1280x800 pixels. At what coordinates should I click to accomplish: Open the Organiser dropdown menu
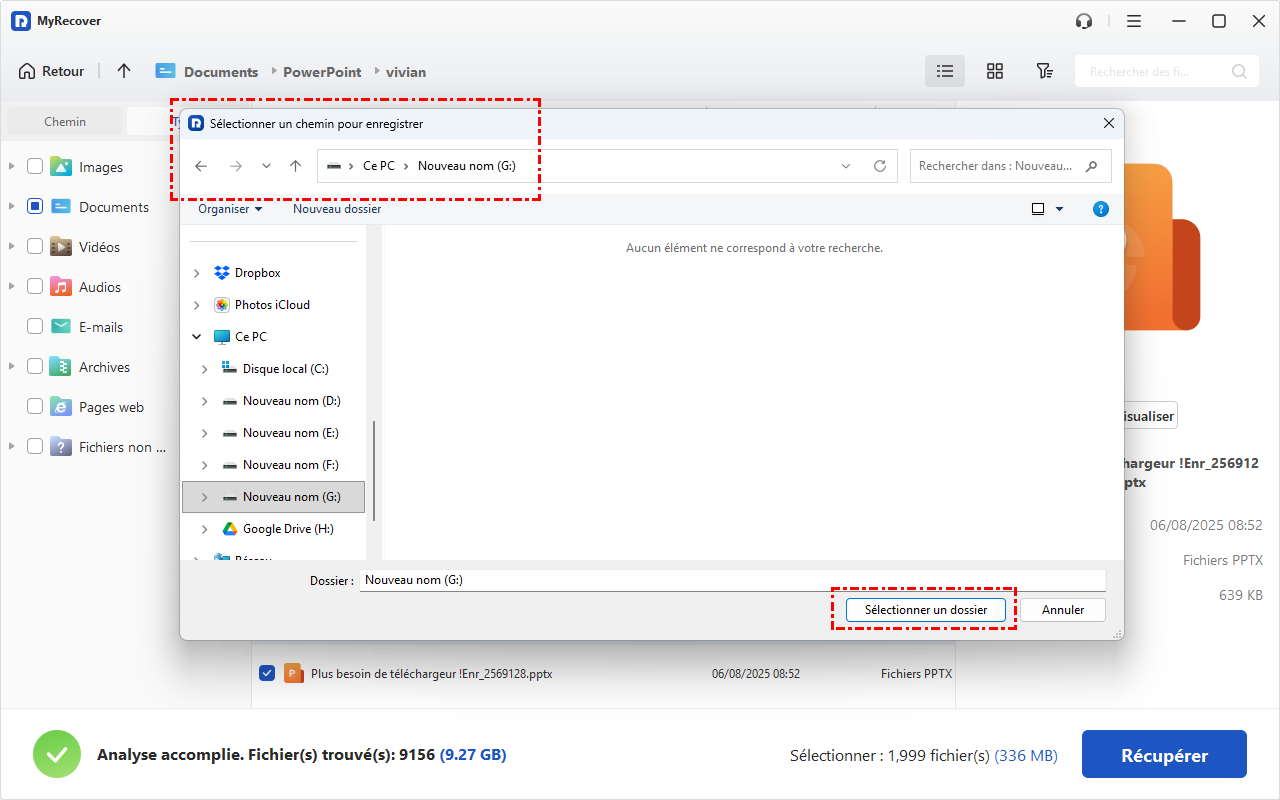pos(230,209)
